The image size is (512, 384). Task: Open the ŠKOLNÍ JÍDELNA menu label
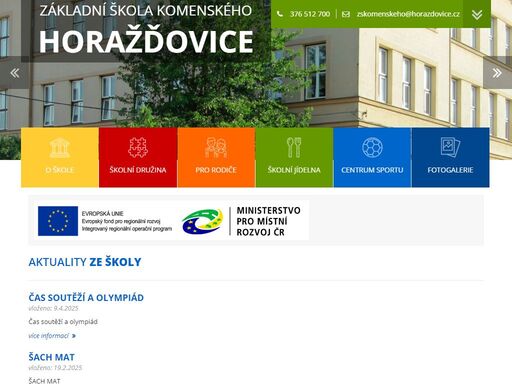(294, 170)
